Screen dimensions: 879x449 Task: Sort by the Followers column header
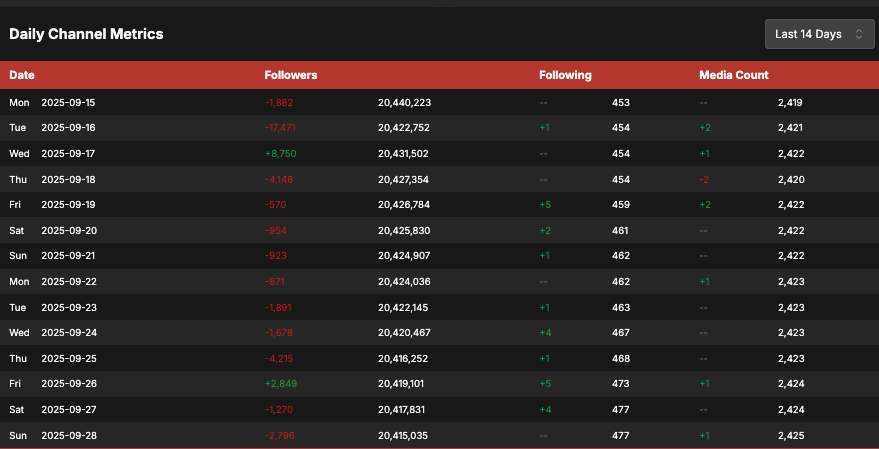point(291,75)
